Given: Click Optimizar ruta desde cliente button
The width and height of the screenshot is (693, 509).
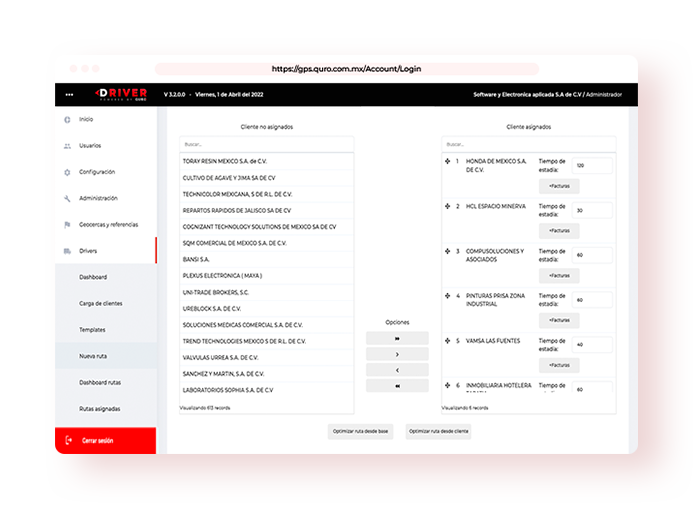Looking at the screenshot, I should (x=438, y=431).
